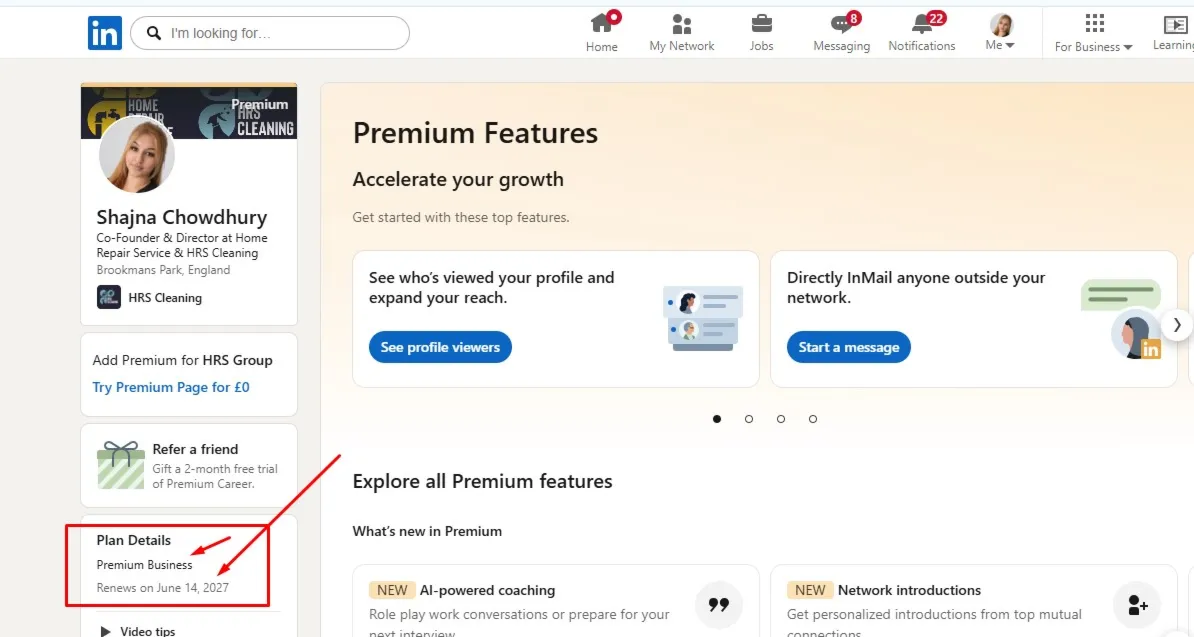Expand the For Business dropdown arrow
1194x637 pixels.
(1128, 47)
